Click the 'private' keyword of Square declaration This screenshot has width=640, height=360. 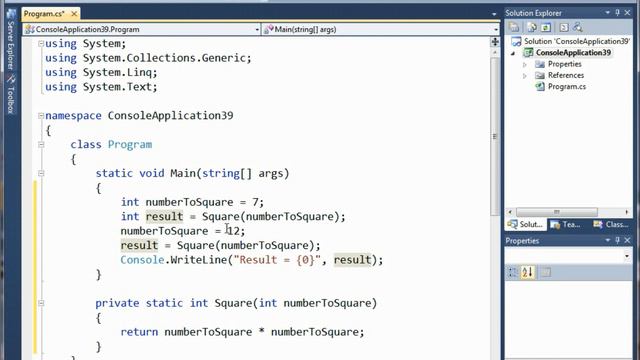click(117, 303)
